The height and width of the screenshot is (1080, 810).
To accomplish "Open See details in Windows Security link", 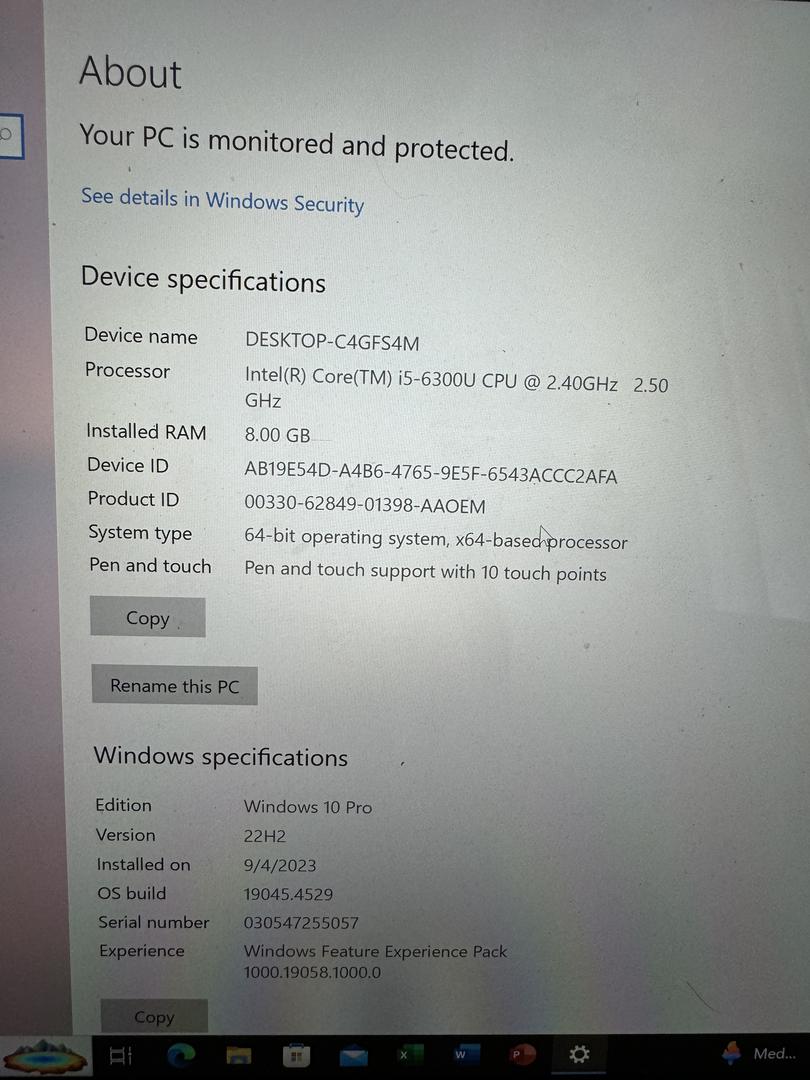I will coord(222,200).
